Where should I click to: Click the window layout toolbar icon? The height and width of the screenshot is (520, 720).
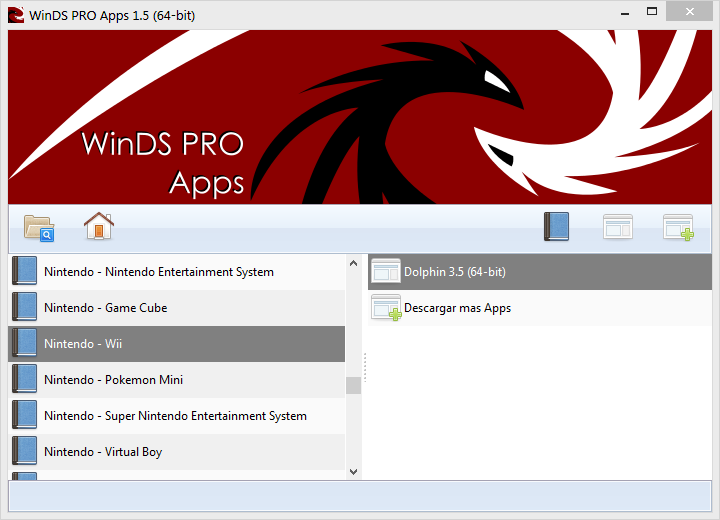tap(618, 226)
